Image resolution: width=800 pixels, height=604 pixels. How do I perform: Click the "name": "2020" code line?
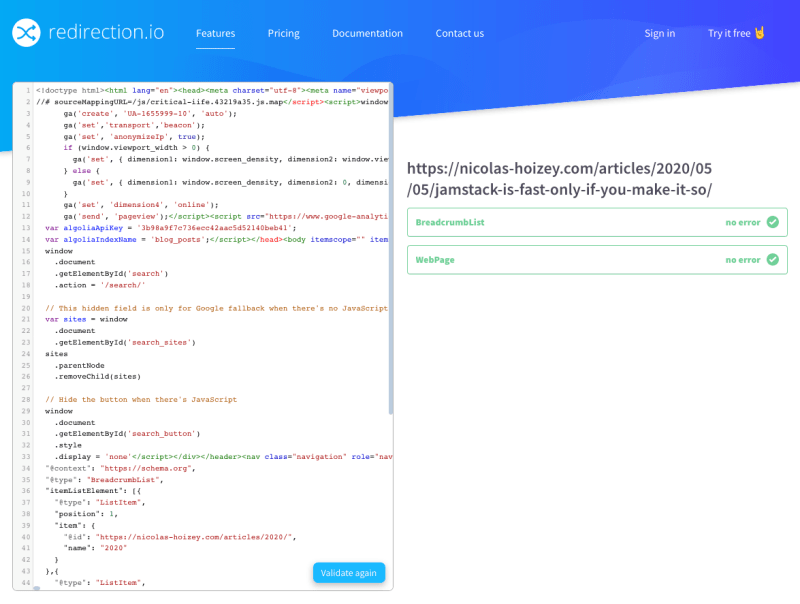[x=95, y=548]
